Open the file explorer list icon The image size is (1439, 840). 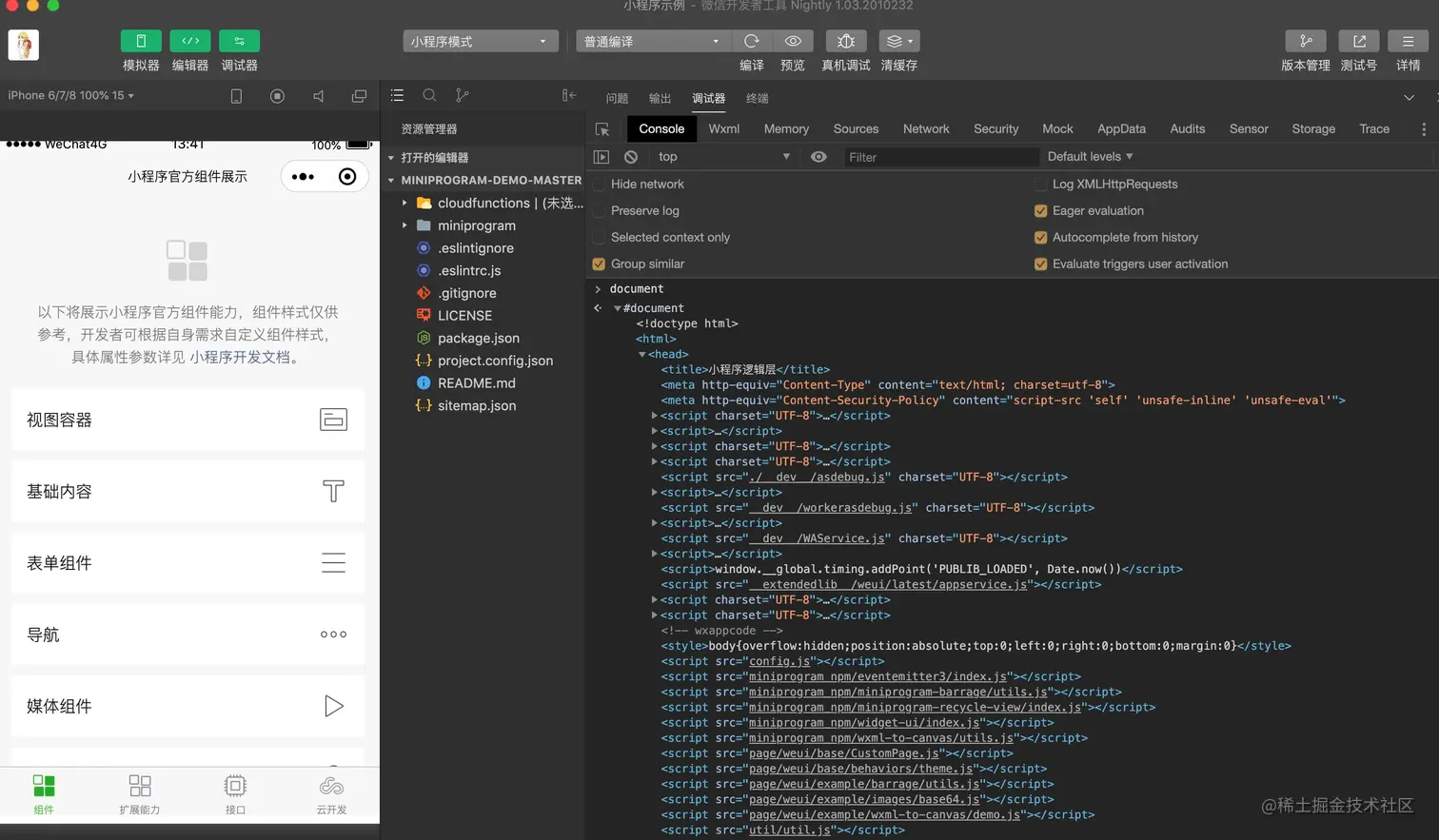coord(398,95)
